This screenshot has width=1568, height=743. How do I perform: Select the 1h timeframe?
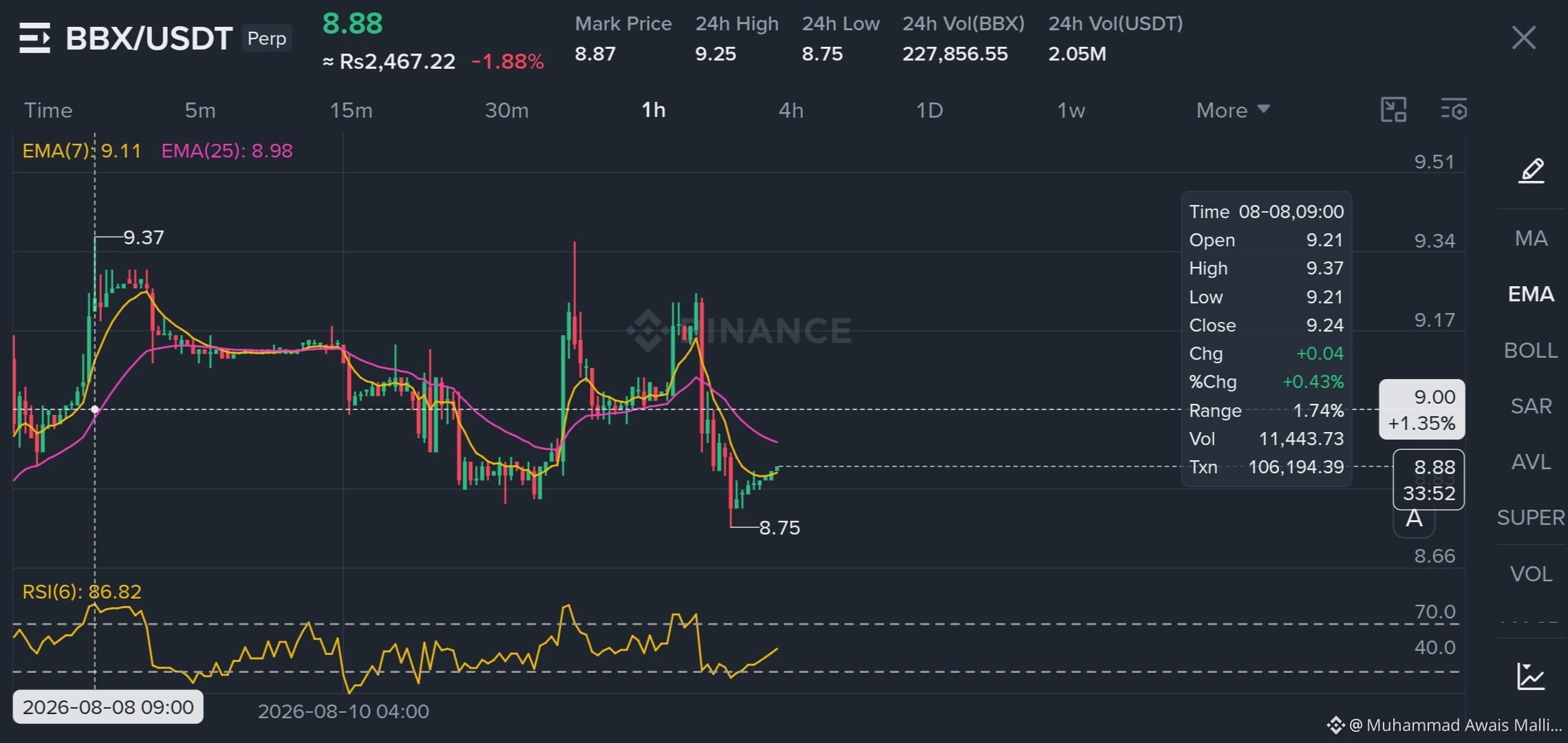tap(654, 110)
